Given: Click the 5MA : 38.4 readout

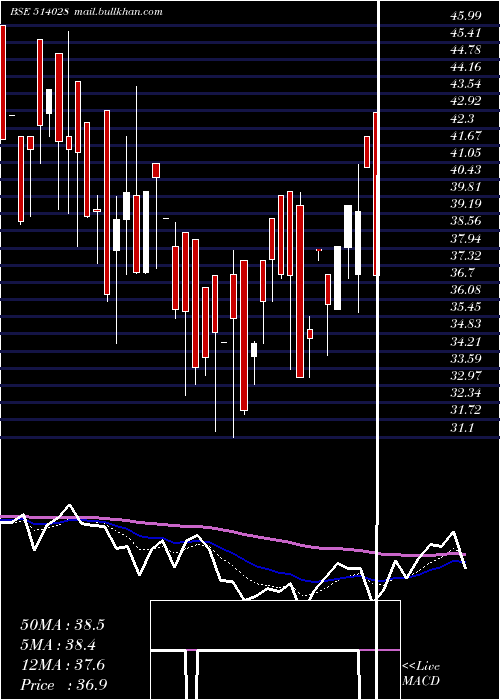Looking at the screenshot, I should (59, 645).
